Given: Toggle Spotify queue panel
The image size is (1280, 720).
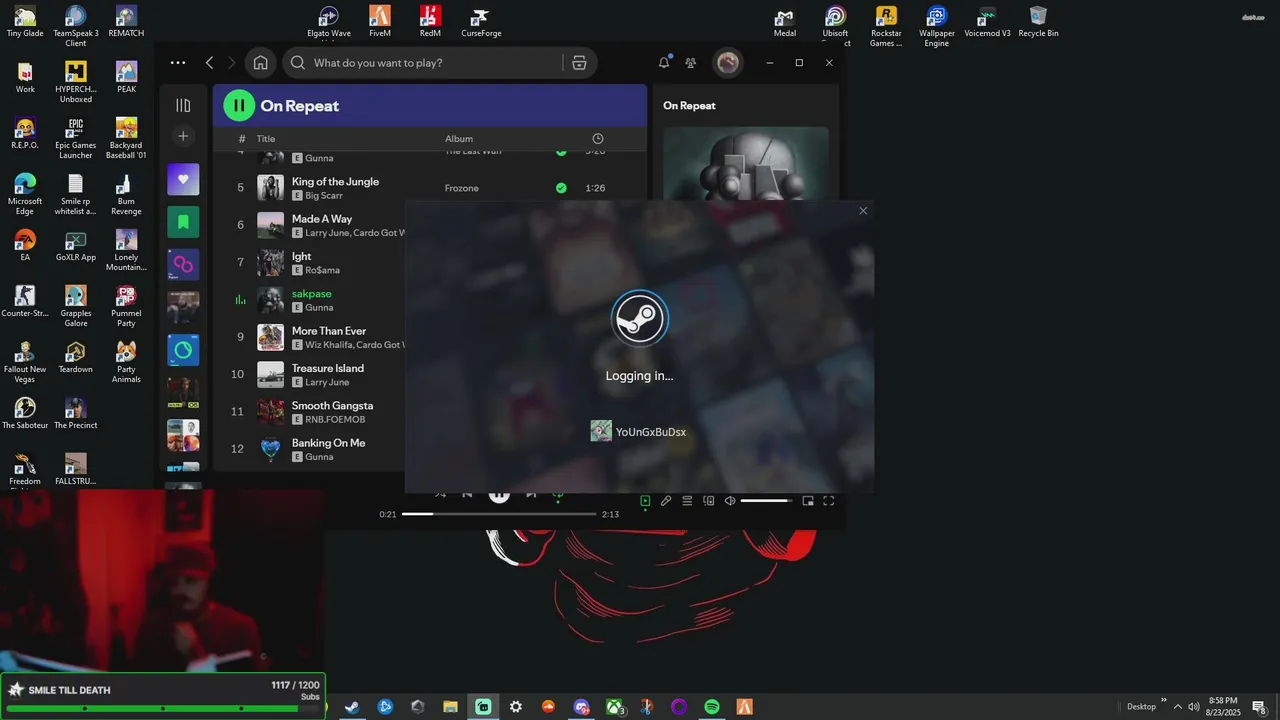Looking at the screenshot, I should (x=687, y=501).
